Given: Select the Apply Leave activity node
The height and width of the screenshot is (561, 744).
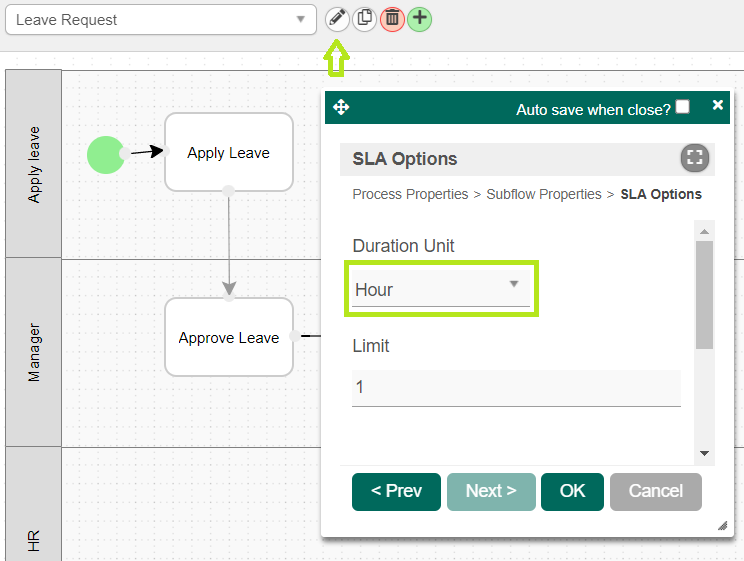Looking at the screenshot, I should point(229,152).
